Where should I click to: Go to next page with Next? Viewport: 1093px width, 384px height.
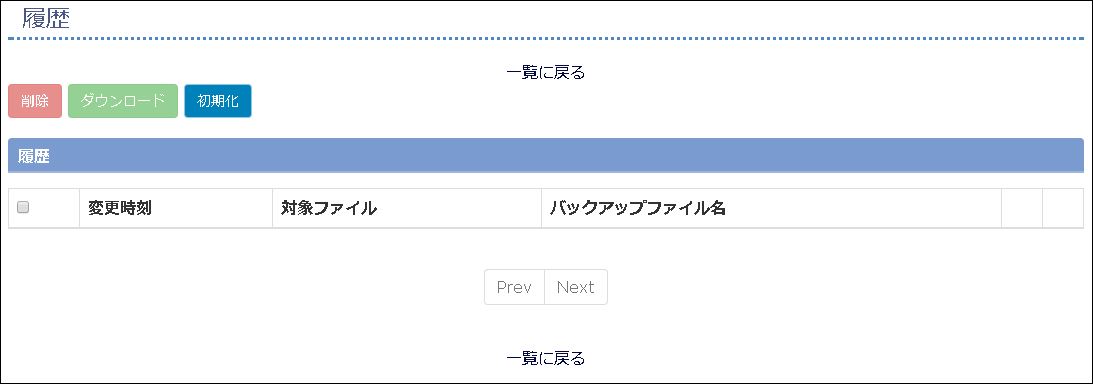pyautogui.click(x=576, y=287)
